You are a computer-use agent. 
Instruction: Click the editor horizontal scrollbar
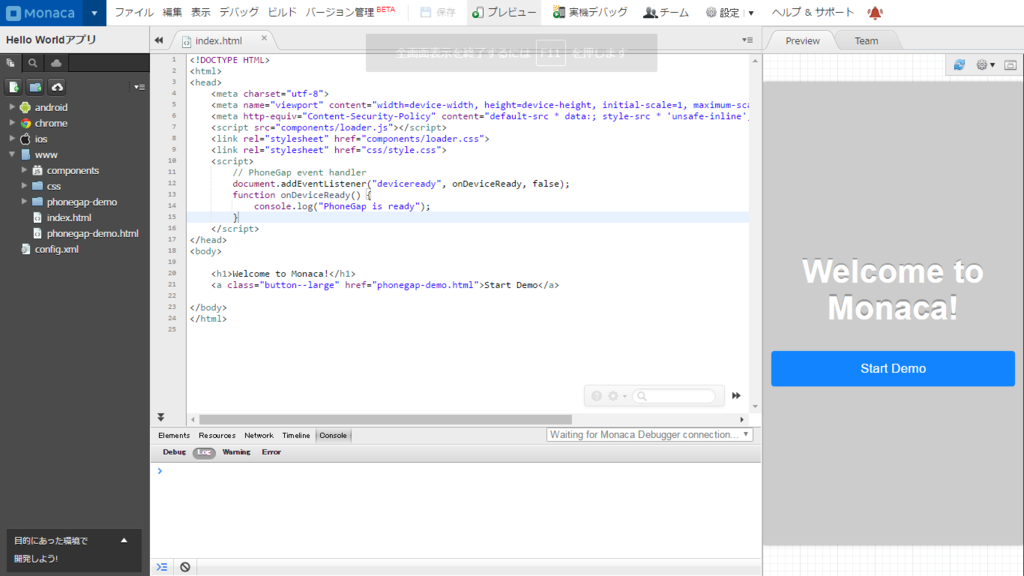click(385, 419)
